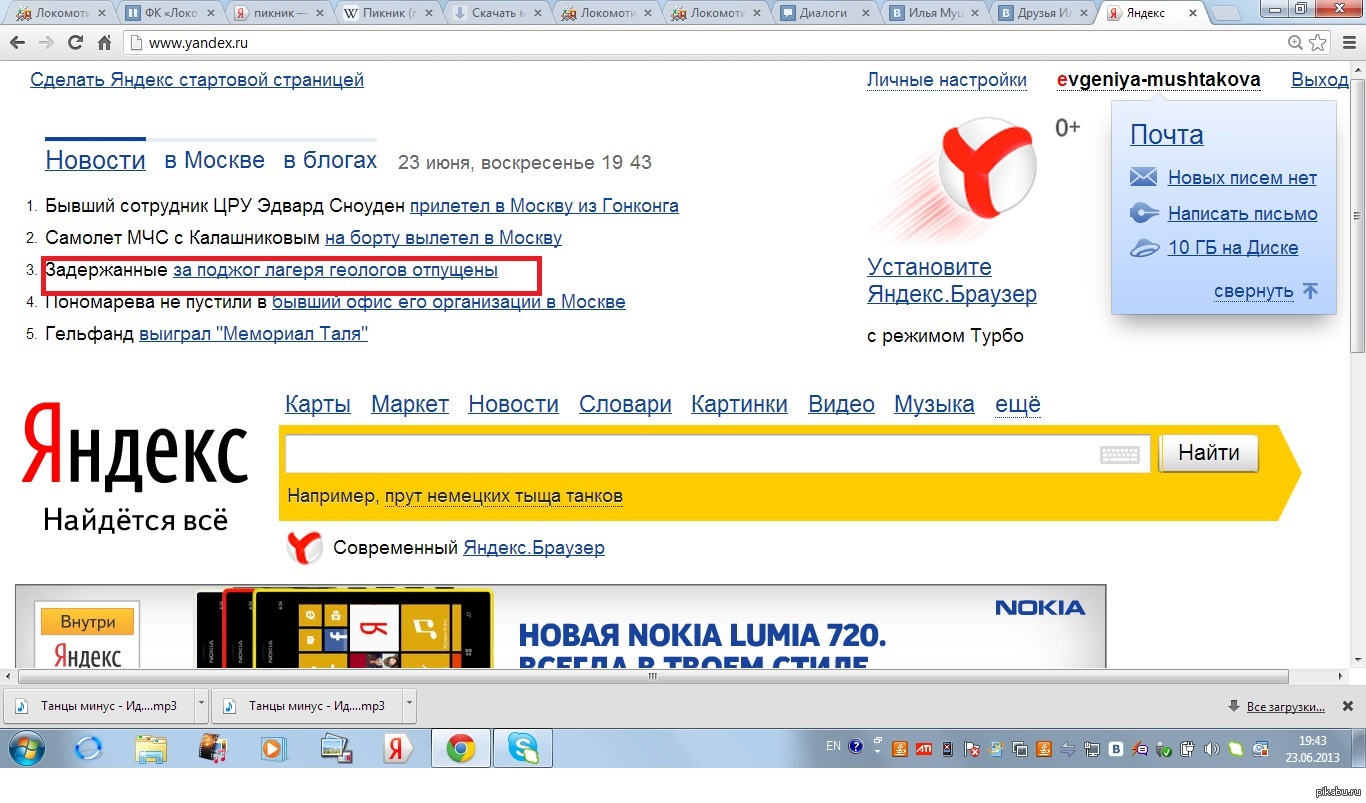Expand the ещё services menu
This screenshot has height=803, width=1366.
click(1017, 404)
